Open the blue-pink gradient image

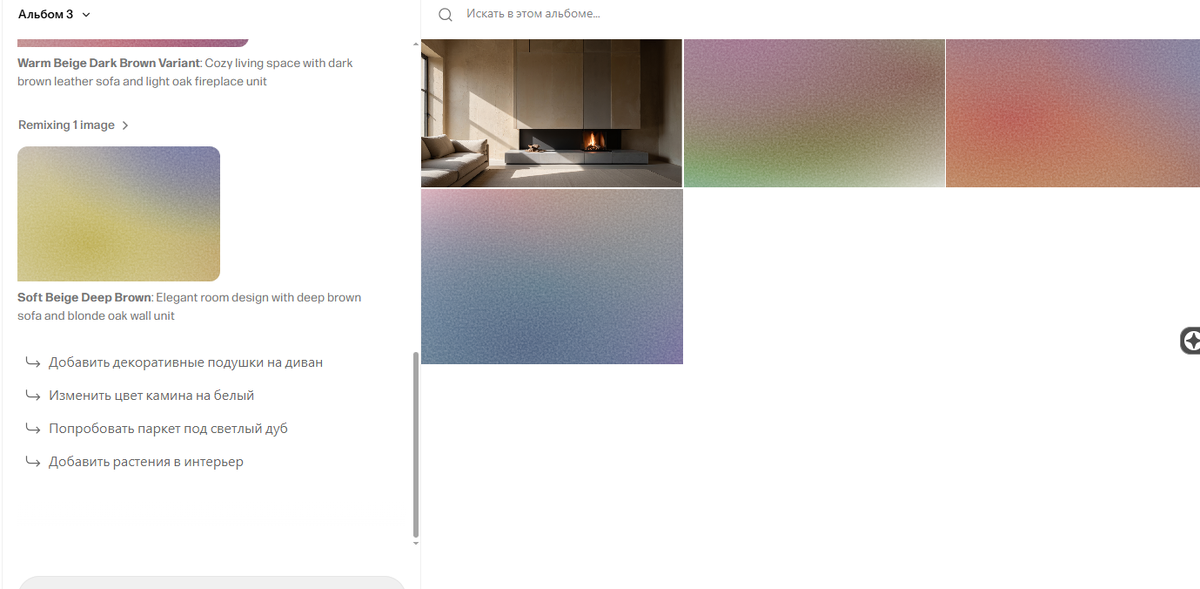pyautogui.click(x=552, y=276)
